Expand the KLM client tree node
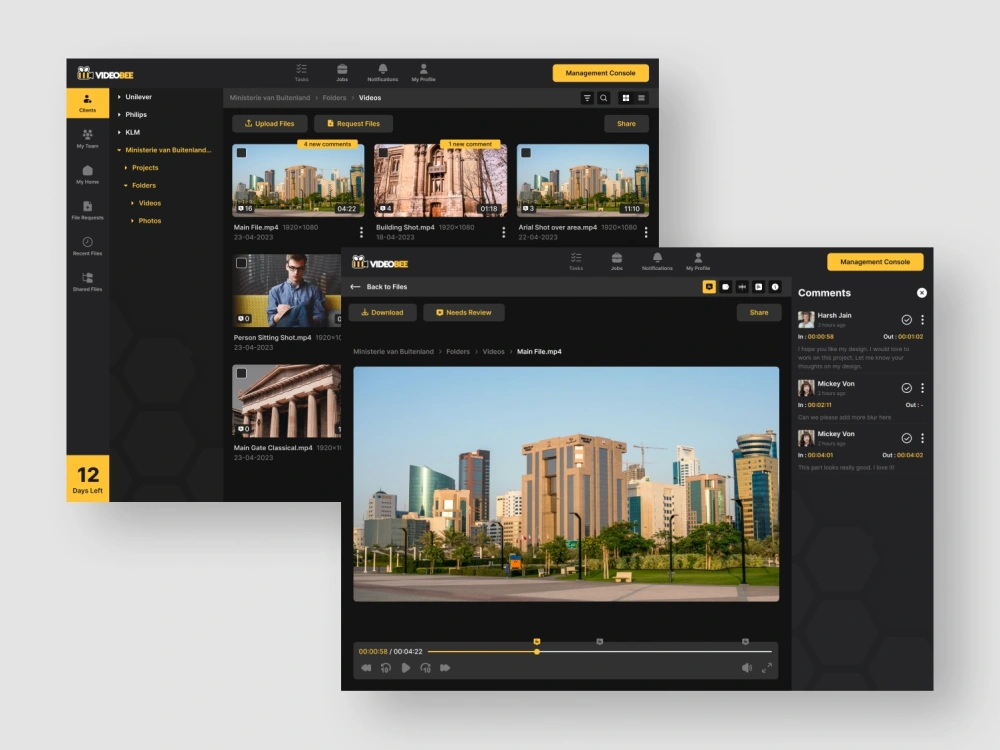The image size is (1000, 750). 119,133
